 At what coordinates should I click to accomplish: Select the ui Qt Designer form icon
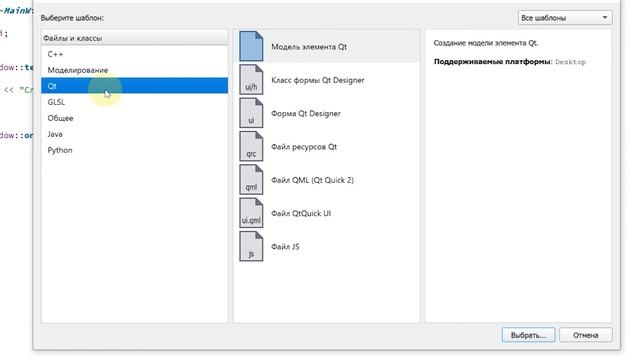click(x=251, y=113)
